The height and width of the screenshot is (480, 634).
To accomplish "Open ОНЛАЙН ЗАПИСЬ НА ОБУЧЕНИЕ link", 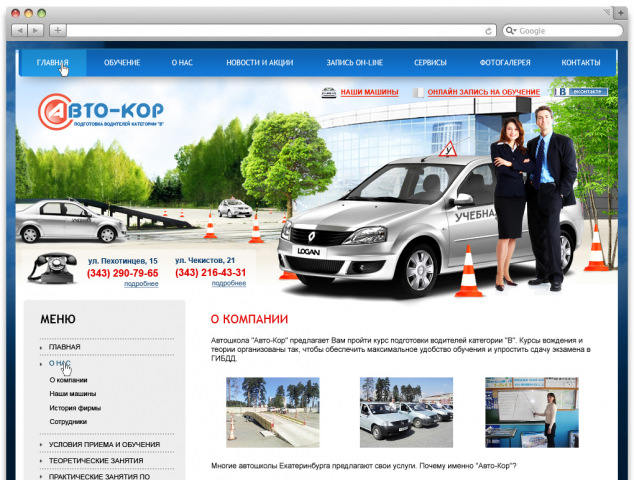I will (484, 92).
